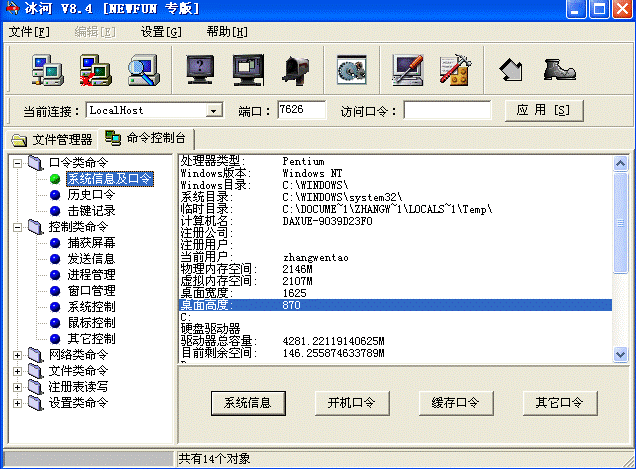636x469 pixels.
Task: Select the 当前用户 zhangwentao row
Action: [x=395, y=257]
